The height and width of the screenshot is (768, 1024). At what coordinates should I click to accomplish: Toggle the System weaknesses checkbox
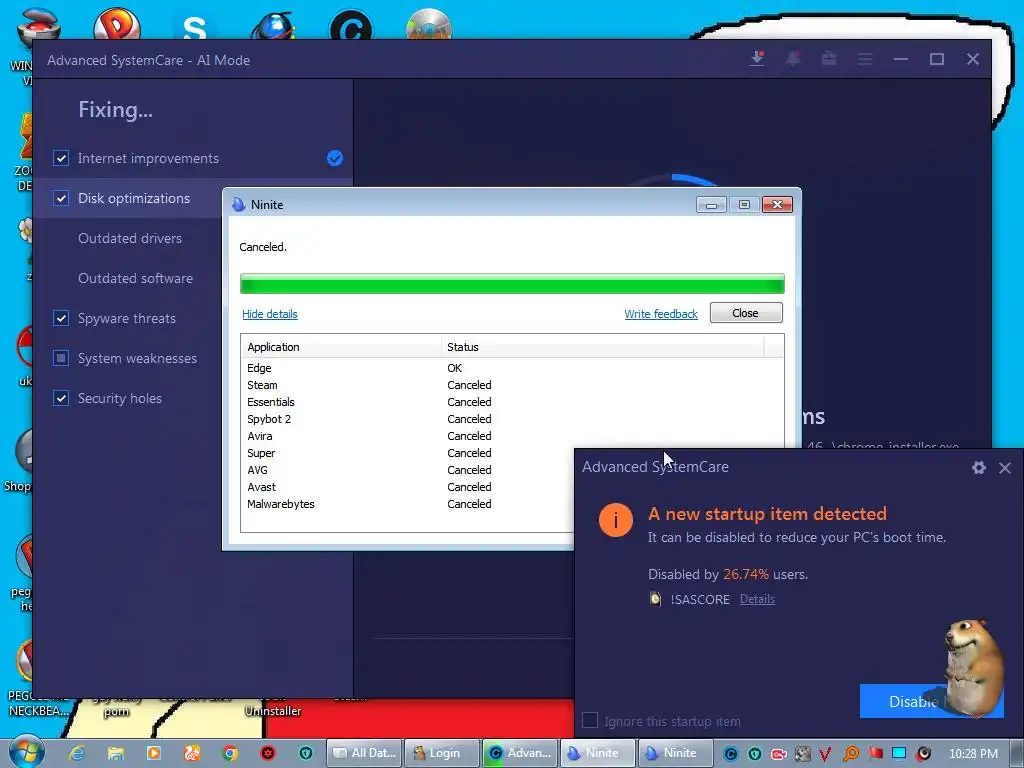coord(61,358)
